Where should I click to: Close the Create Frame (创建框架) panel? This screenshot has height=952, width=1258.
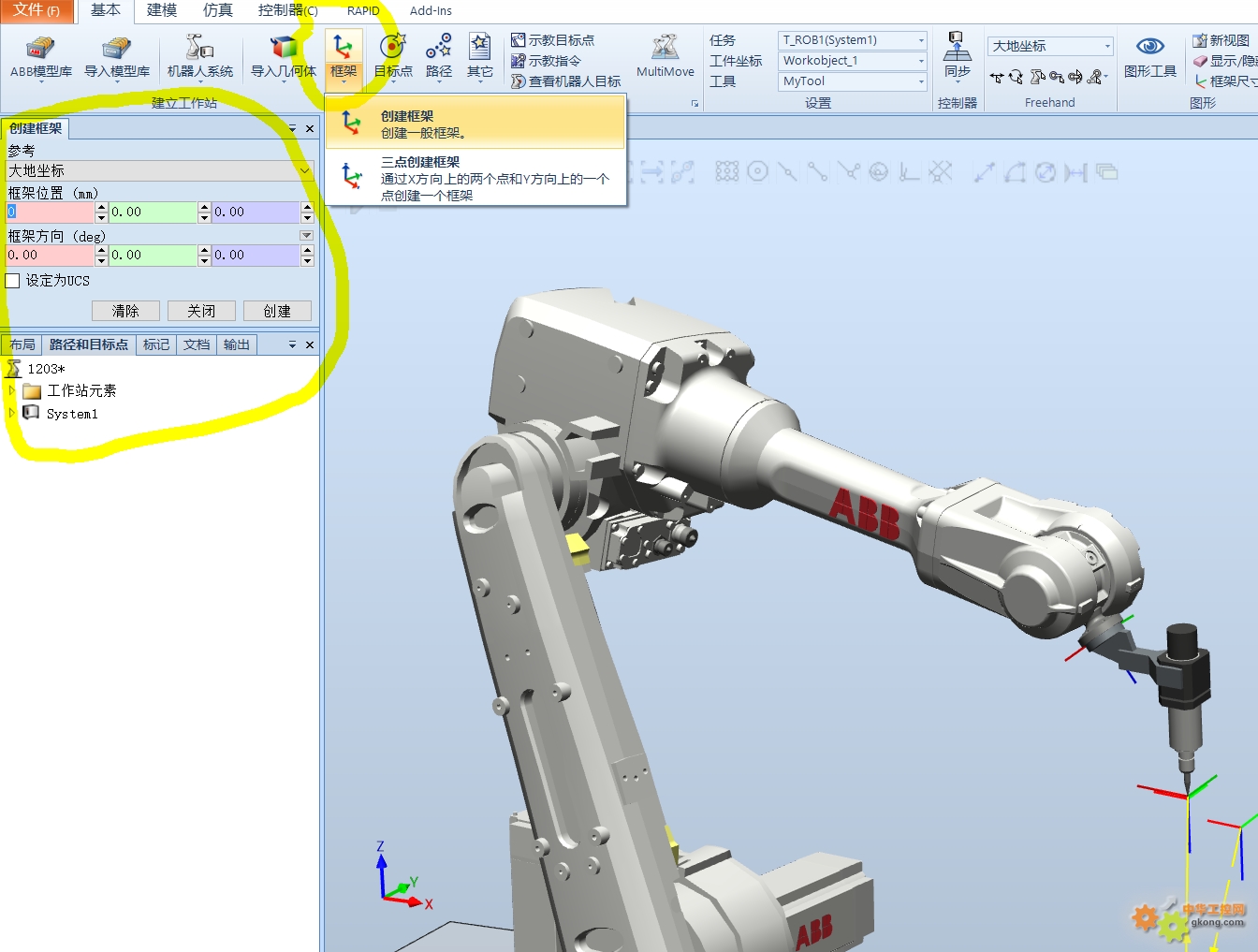(x=310, y=128)
